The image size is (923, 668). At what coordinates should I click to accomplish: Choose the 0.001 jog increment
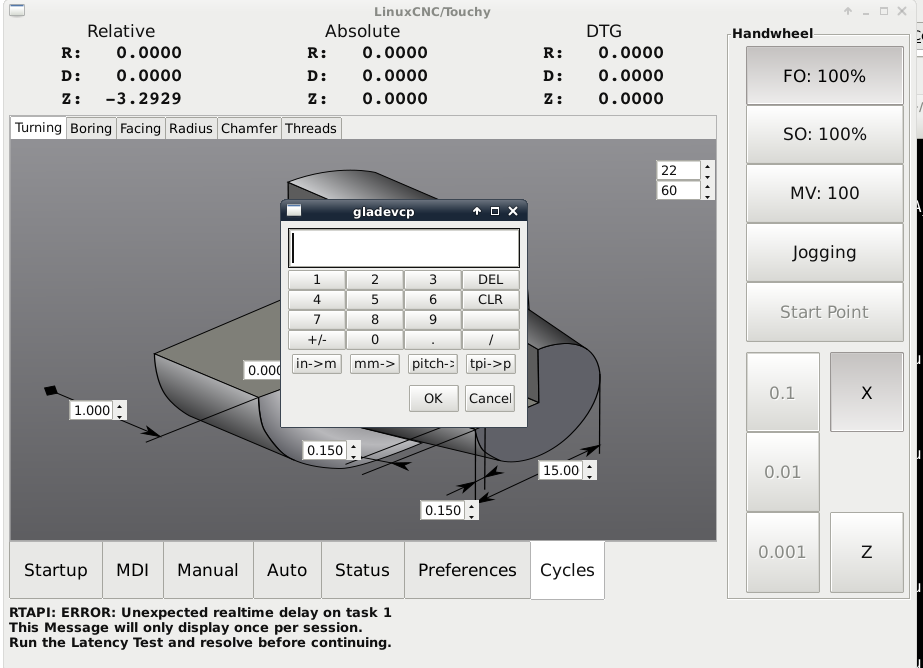pyautogui.click(x=782, y=552)
